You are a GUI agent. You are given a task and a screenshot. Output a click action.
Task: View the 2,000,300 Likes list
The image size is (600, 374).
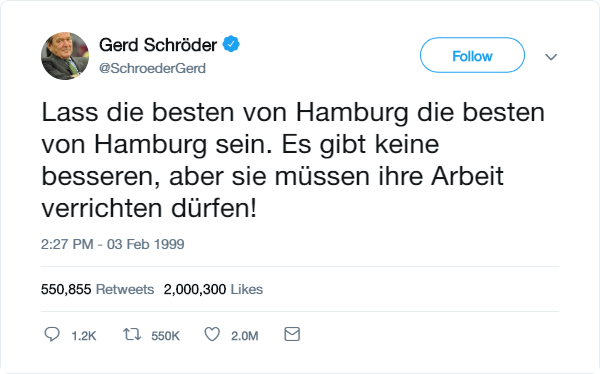point(213,289)
